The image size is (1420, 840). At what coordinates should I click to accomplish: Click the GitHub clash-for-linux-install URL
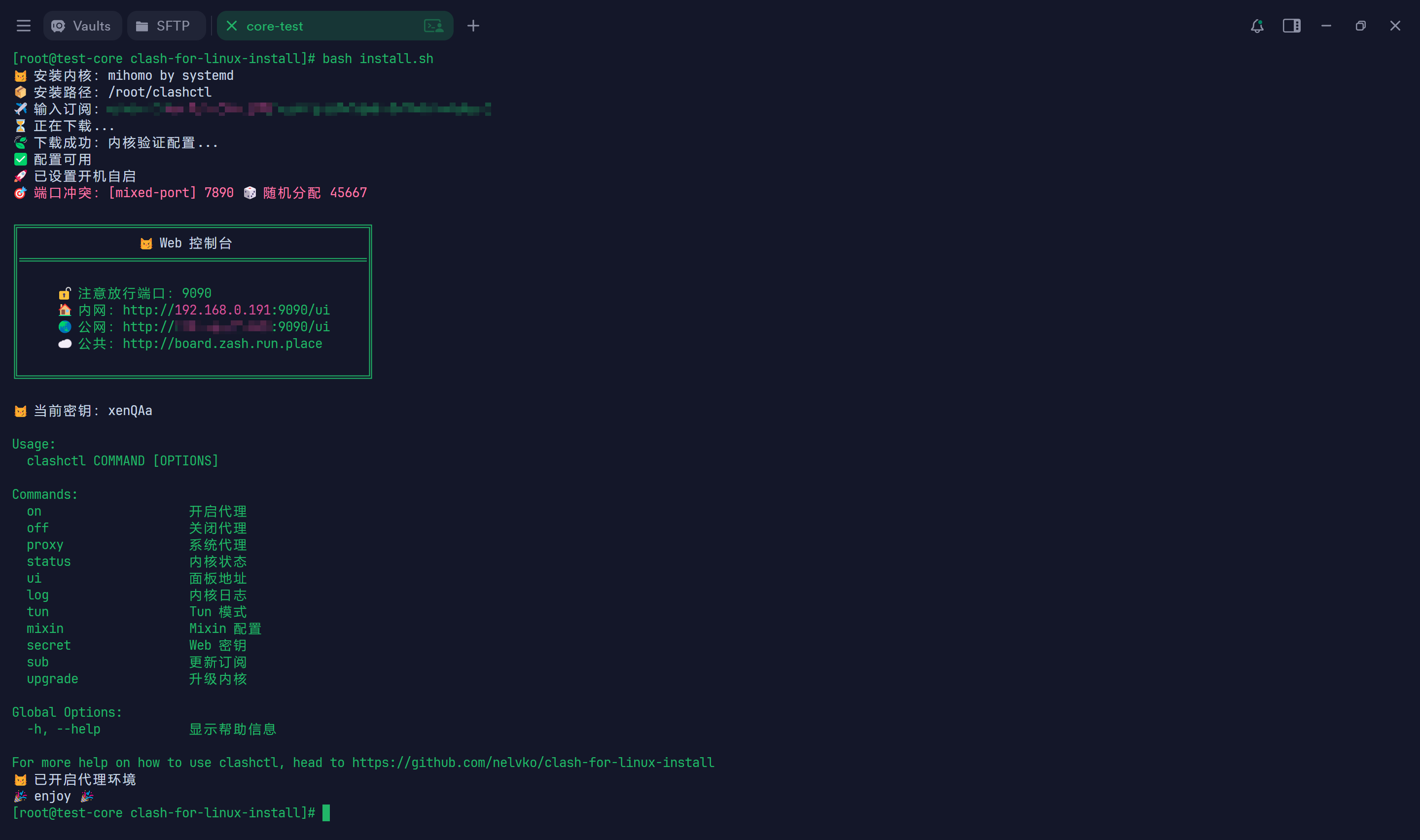point(532,763)
